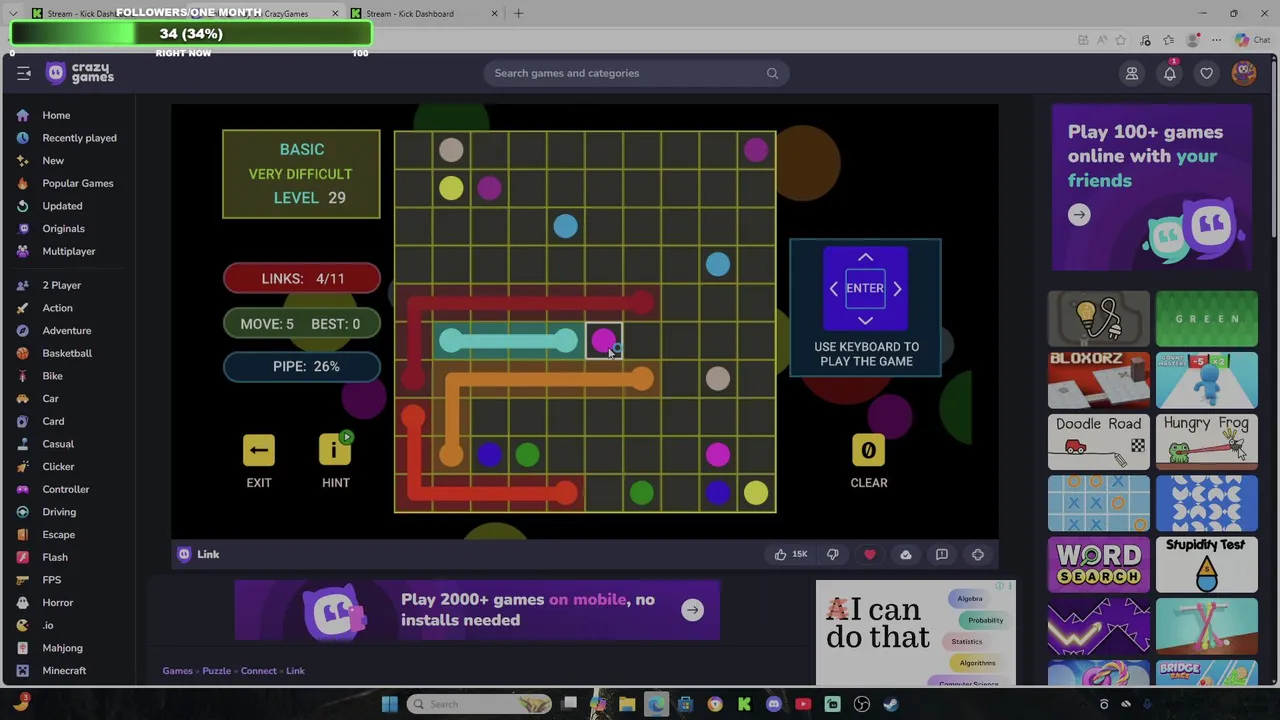Click the up arrow on game keypad
The width and height of the screenshot is (1280, 720).
(865, 258)
